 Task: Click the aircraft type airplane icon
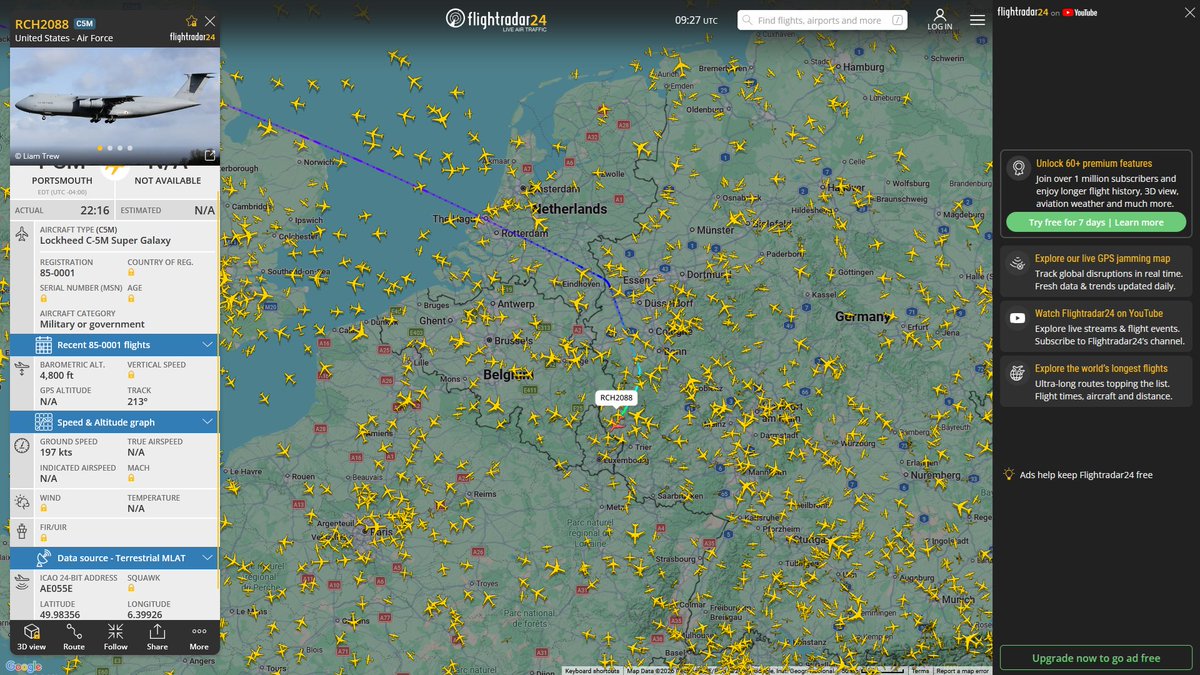23,234
